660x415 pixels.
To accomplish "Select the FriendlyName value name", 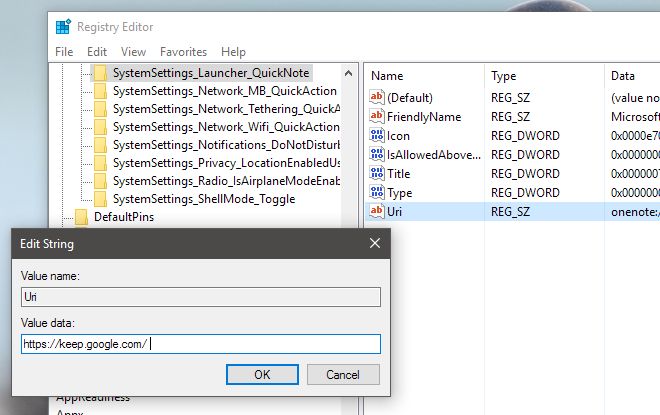I will 424,117.
